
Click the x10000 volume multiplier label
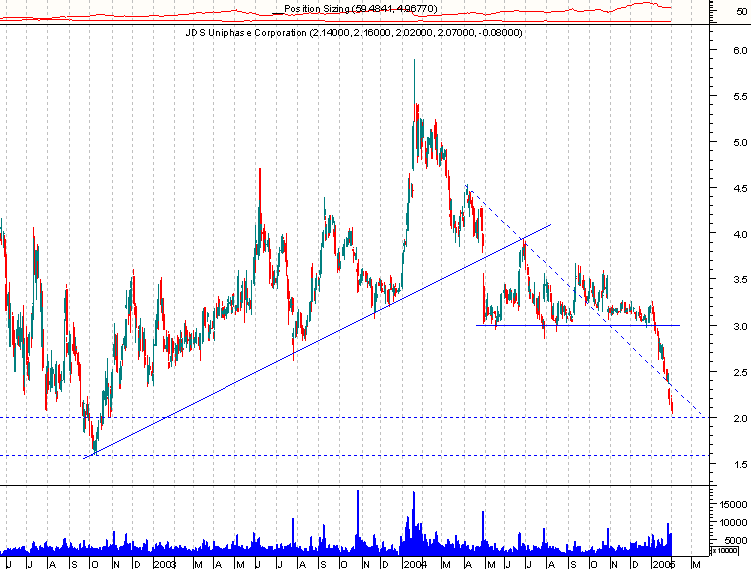725,550
